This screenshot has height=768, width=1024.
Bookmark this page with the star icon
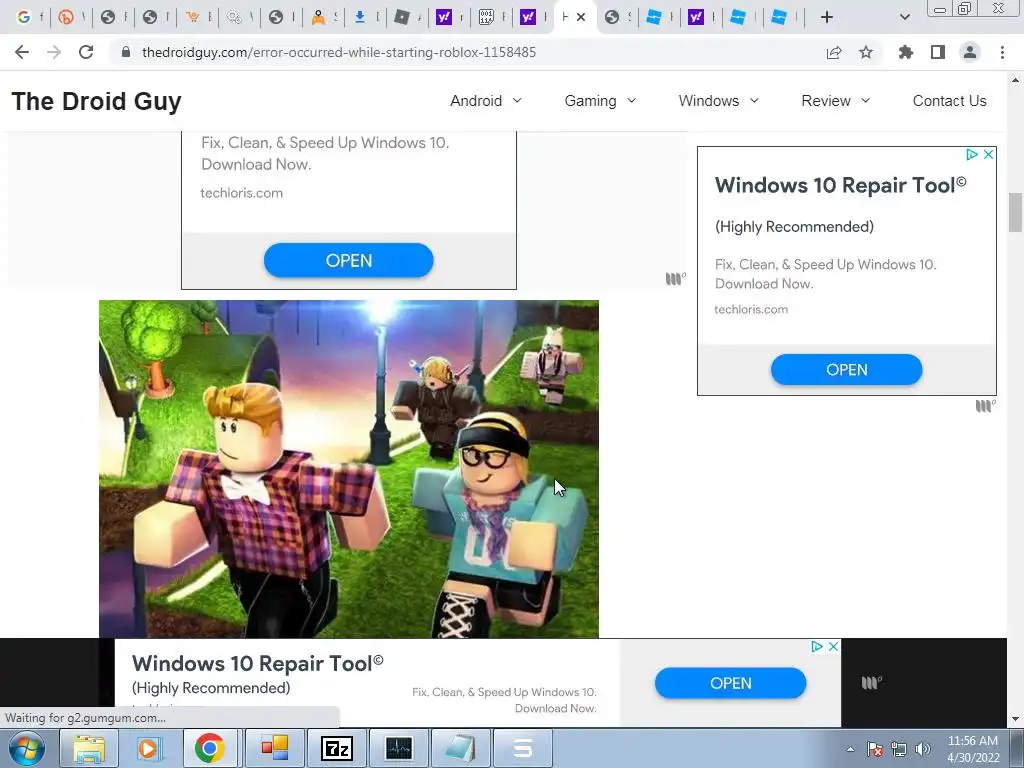coord(866,52)
